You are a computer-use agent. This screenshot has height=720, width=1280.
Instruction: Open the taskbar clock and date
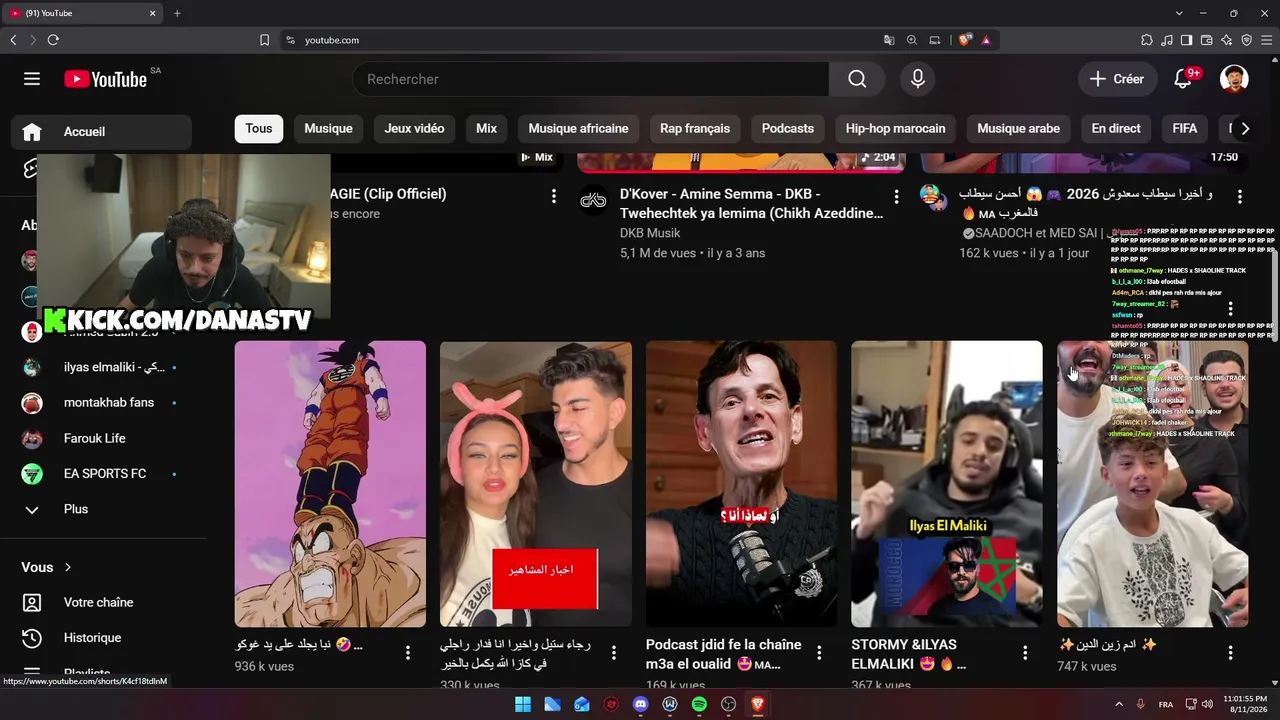point(1244,704)
